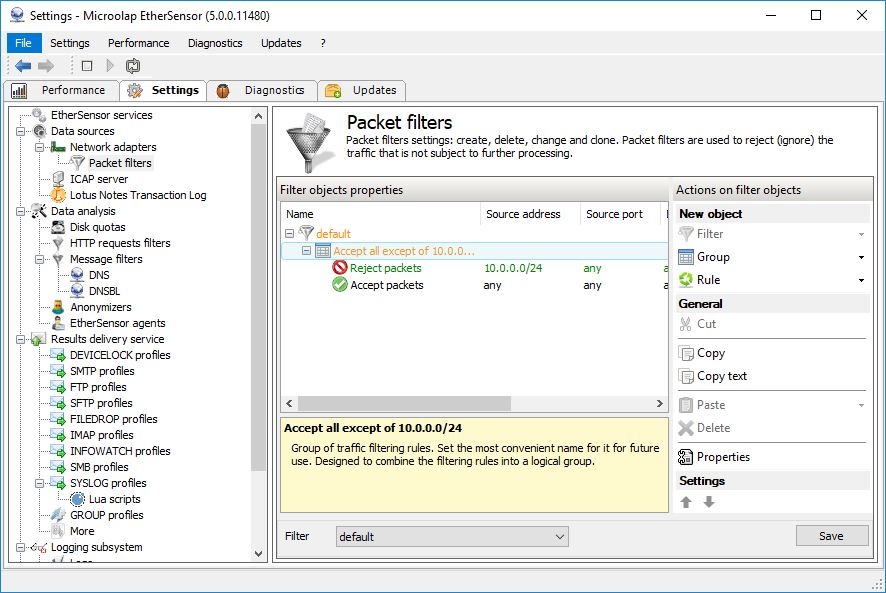Collapse the Accept all except group
This screenshot has height=593, width=886.
click(x=306, y=250)
